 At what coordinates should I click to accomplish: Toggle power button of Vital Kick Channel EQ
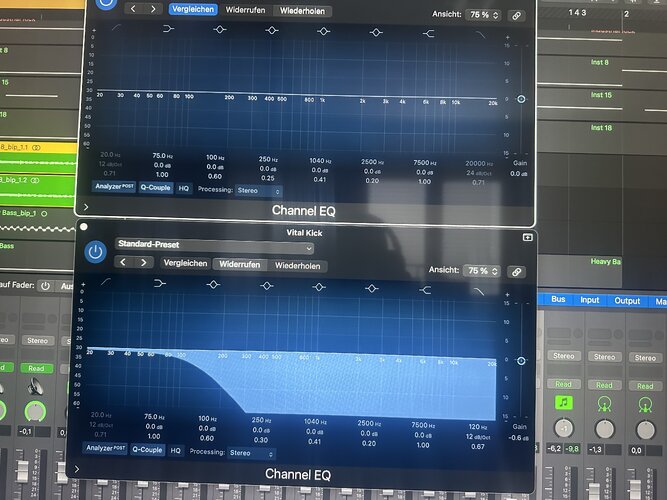coord(95,251)
